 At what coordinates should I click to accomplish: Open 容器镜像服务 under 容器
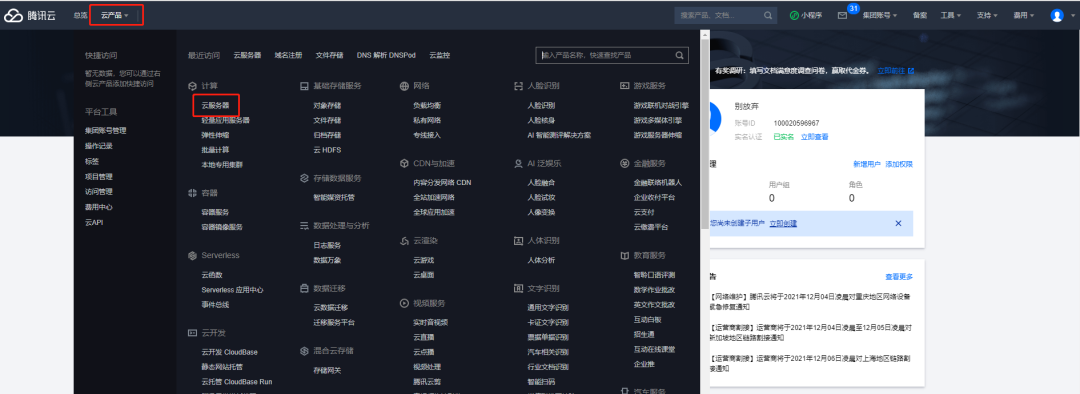(x=222, y=227)
